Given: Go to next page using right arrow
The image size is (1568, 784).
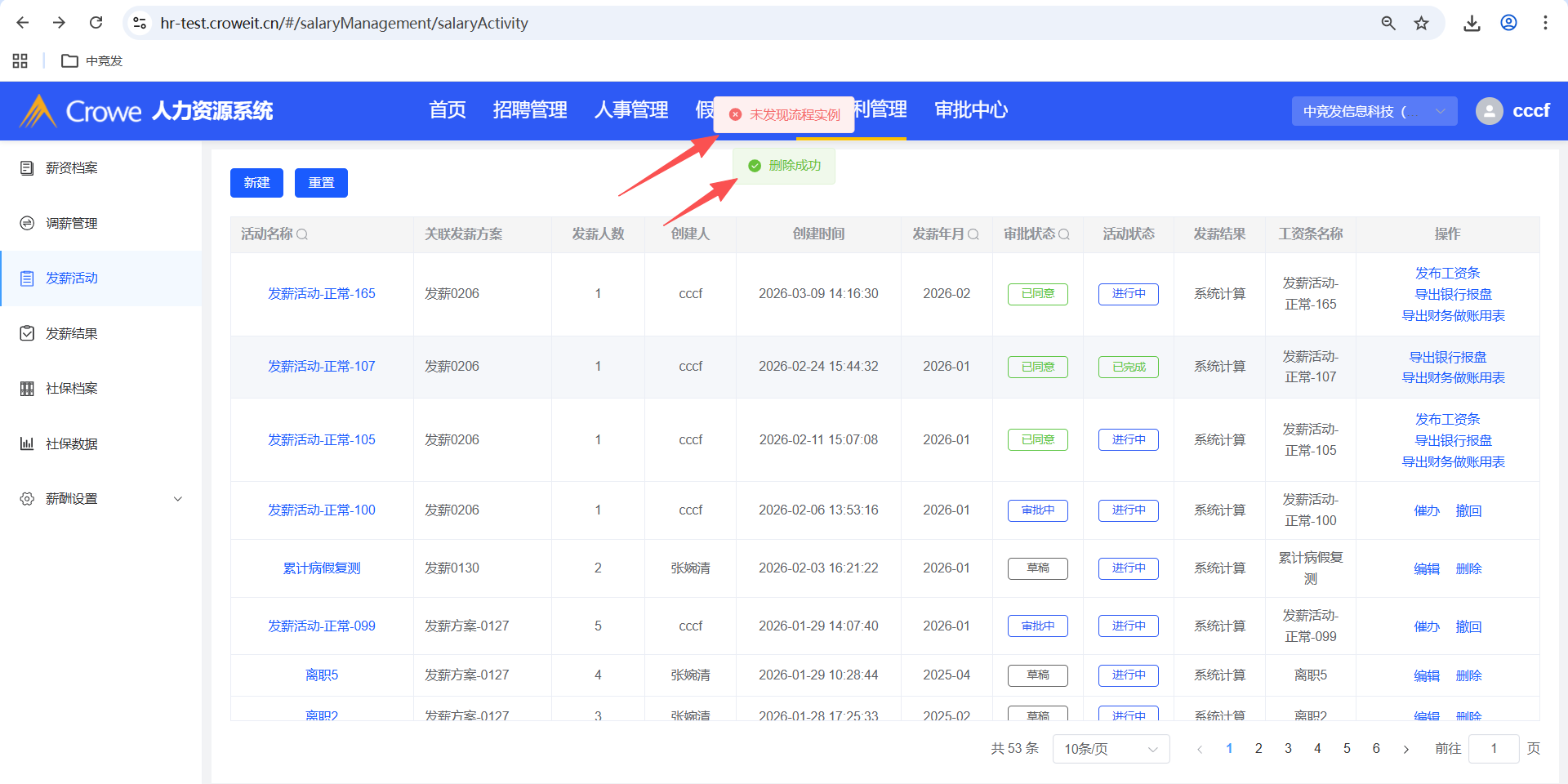Looking at the screenshot, I should (x=1405, y=749).
